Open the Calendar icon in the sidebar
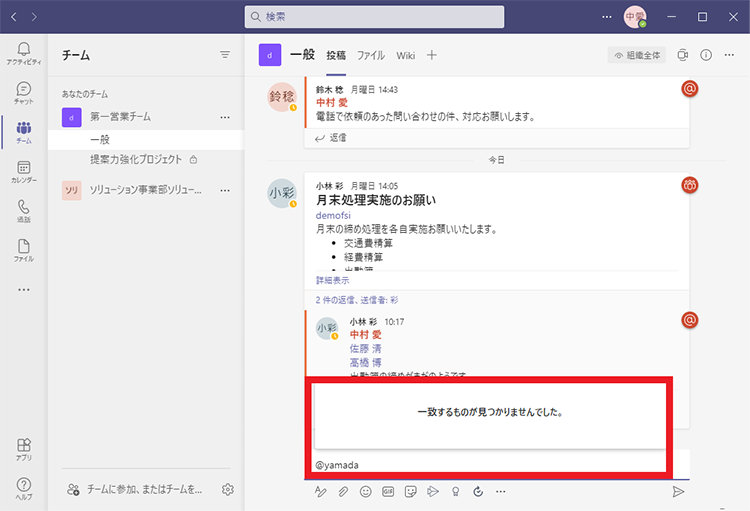The height and width of the screenshot is (511, 750). (23, 172)
